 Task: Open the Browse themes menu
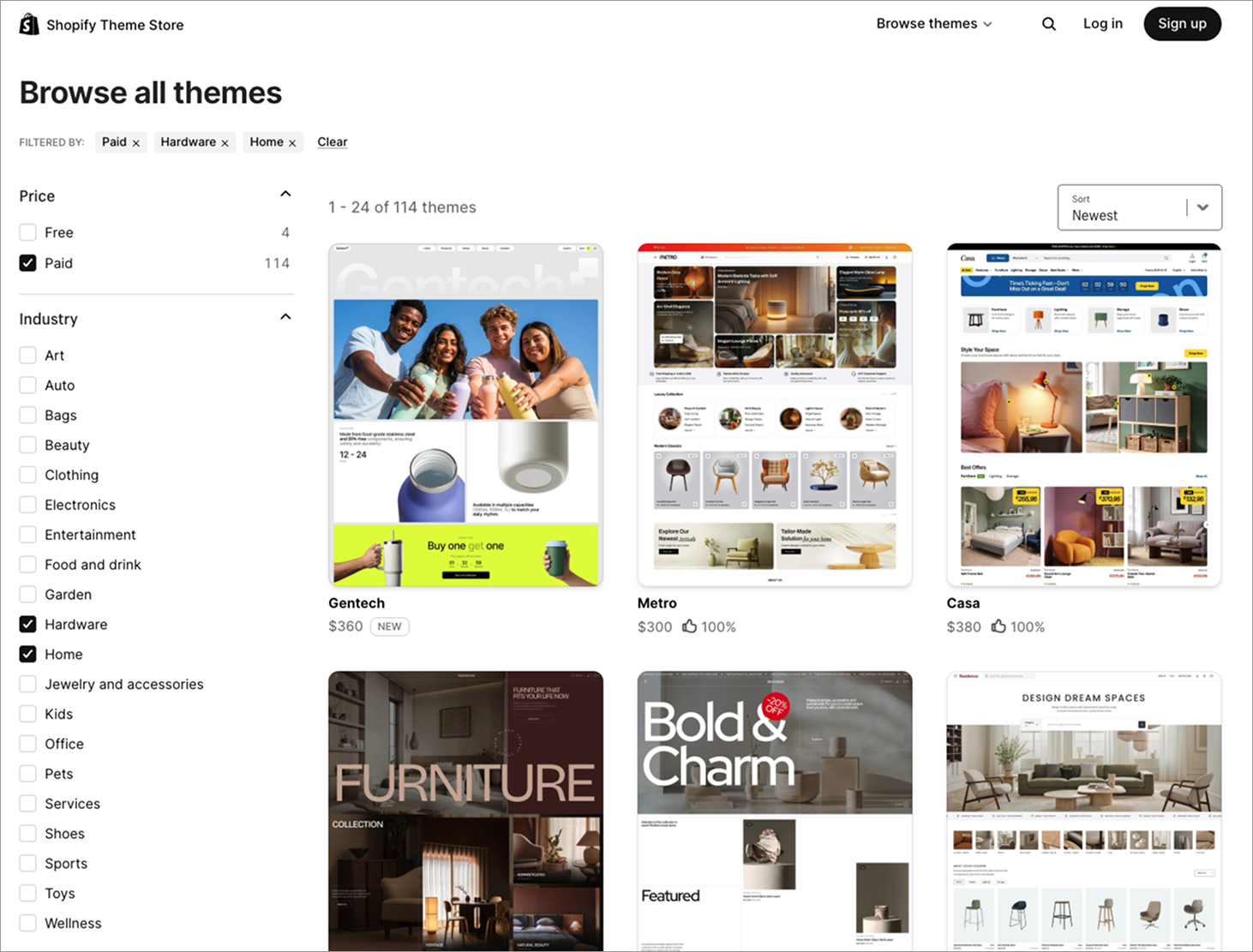tap(933, 23)
